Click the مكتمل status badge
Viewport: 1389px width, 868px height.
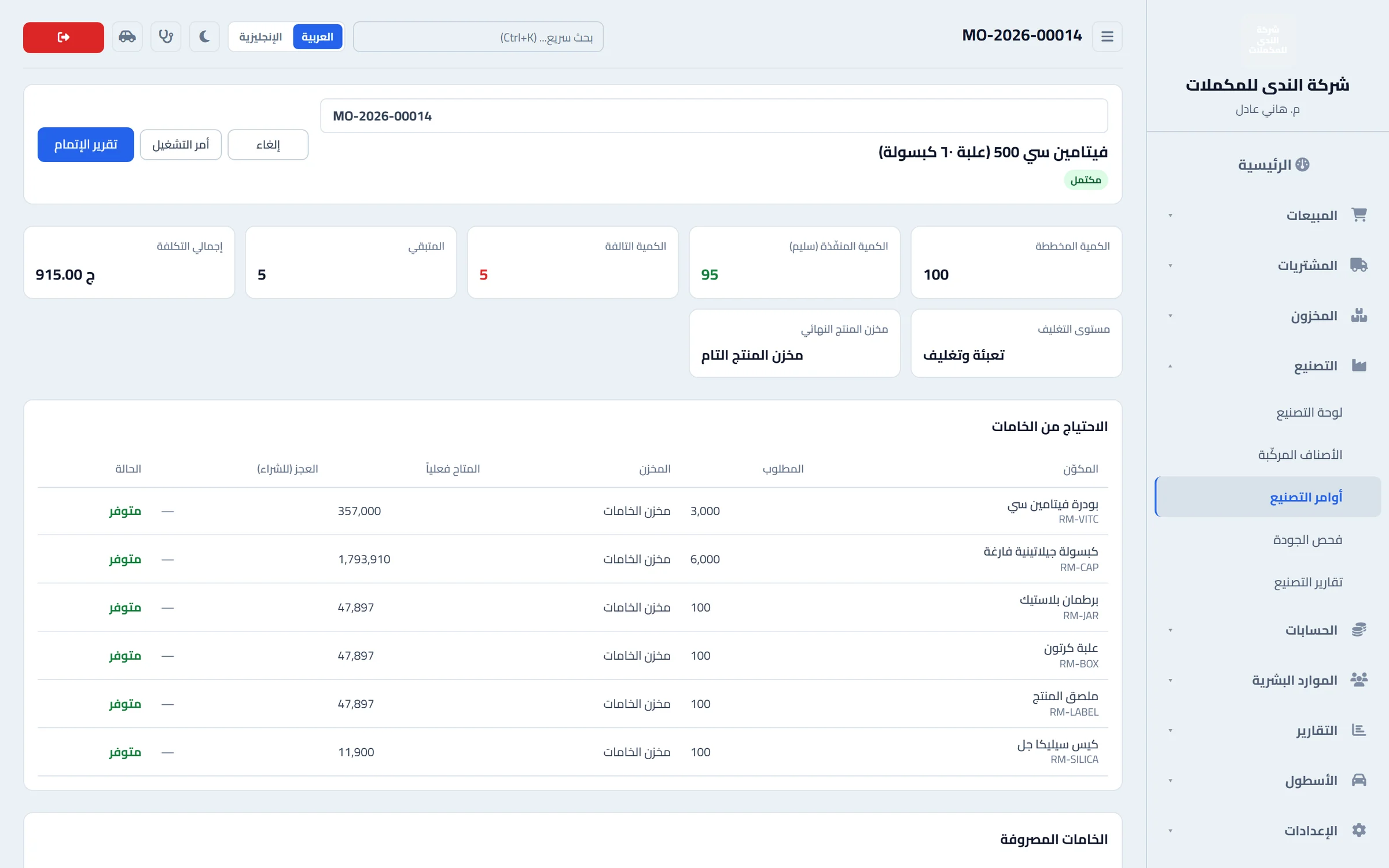pyautogui.click(x=1086, y=180)
